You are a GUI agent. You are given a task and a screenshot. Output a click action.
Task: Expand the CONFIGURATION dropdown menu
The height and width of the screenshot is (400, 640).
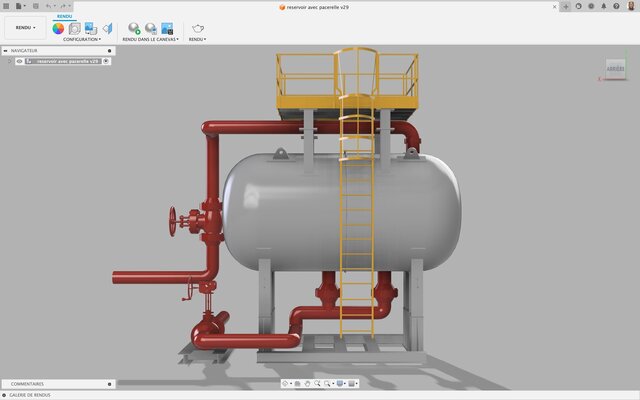[81, 40]
